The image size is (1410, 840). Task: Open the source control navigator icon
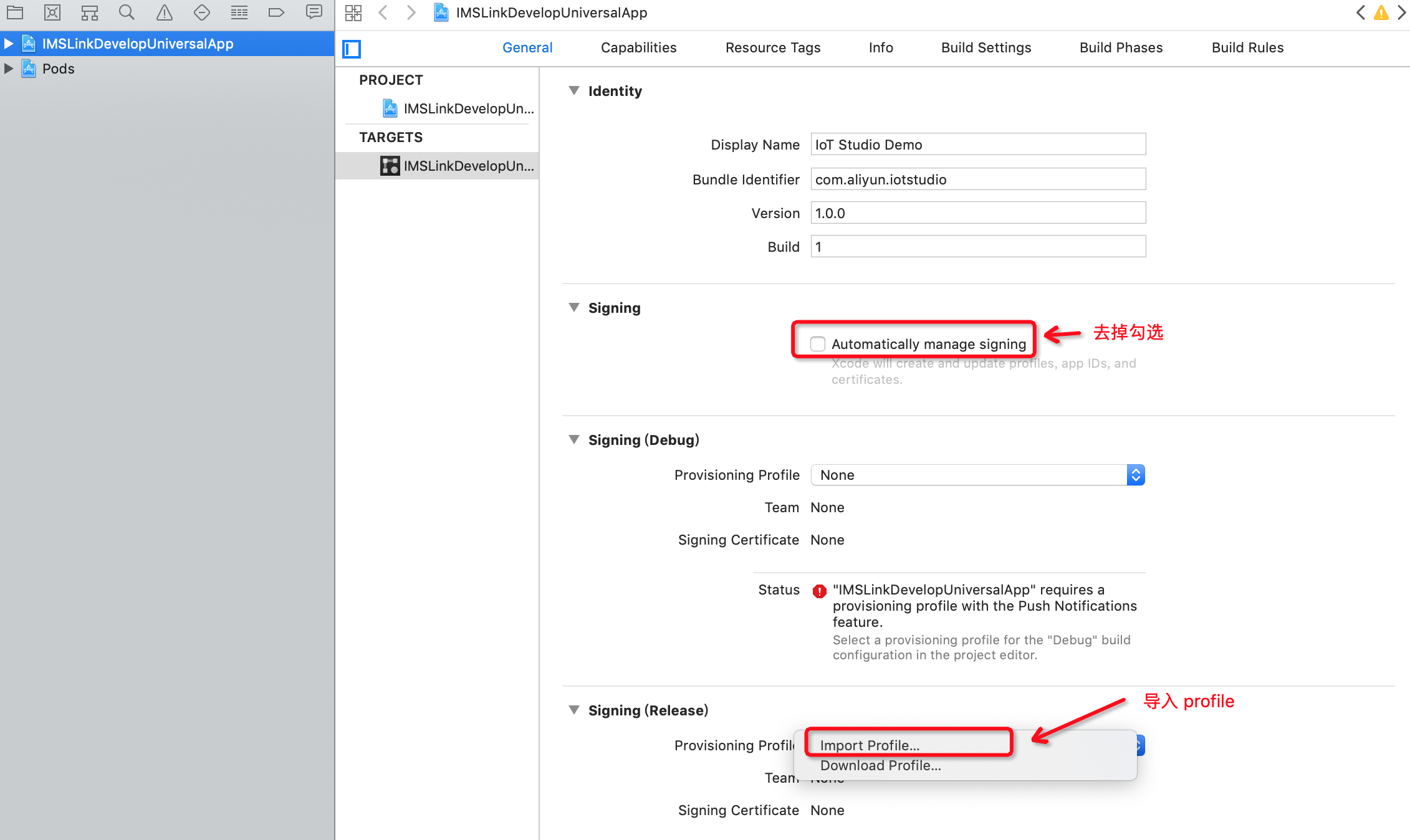point(52,12)
